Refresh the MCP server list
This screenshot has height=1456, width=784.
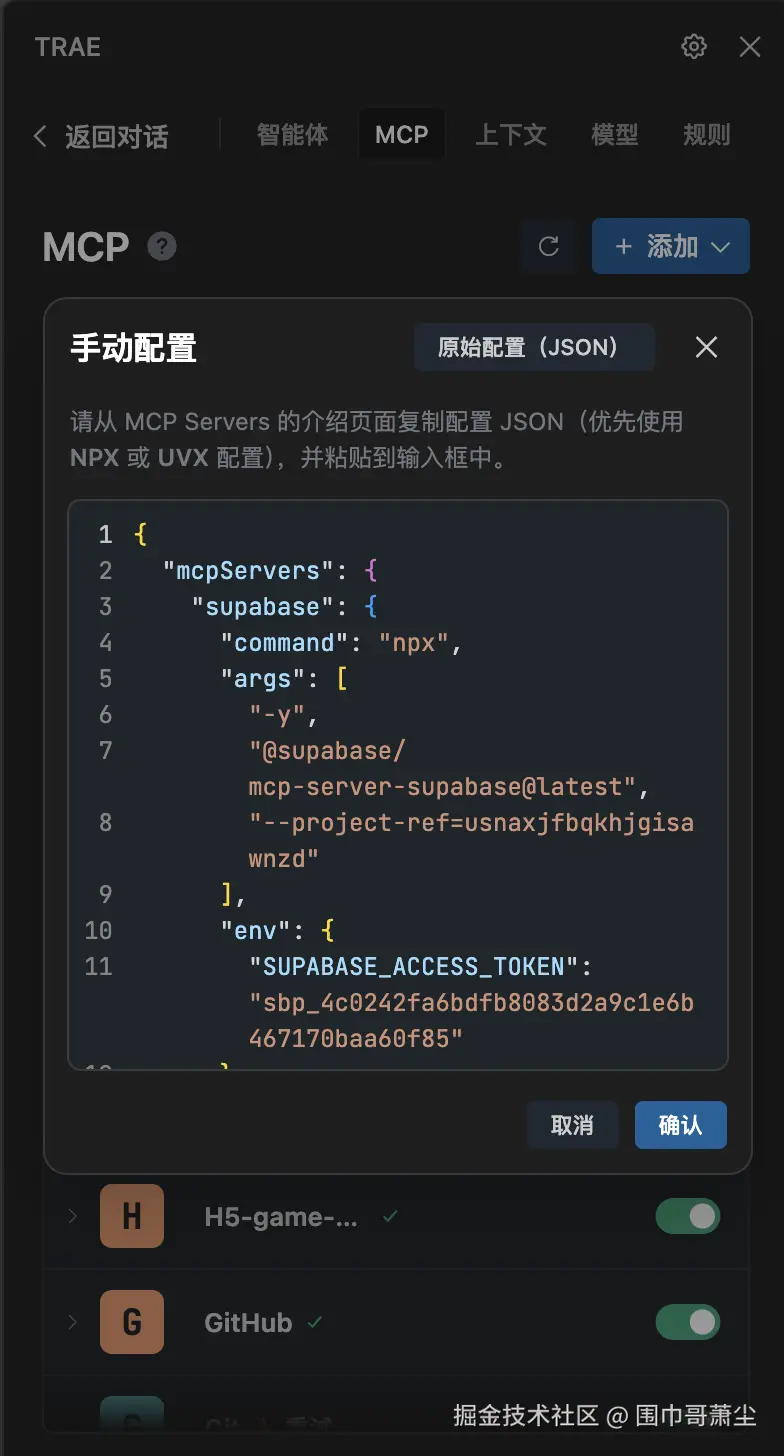(x=549, y=246)
